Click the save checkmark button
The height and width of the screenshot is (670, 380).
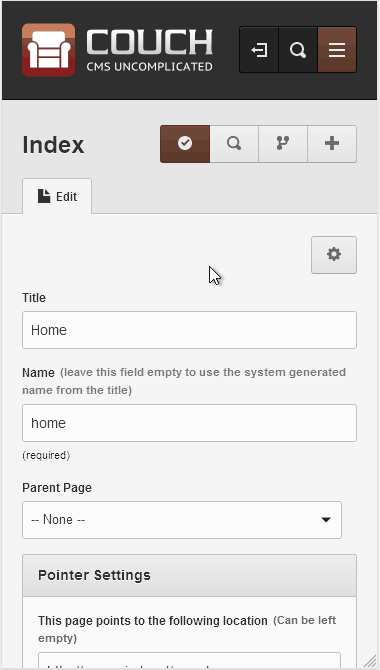[185, 144]
